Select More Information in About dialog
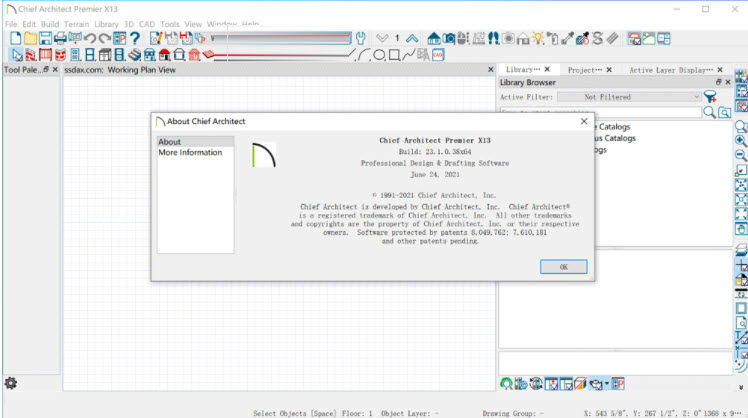 (x=190, y=153)
